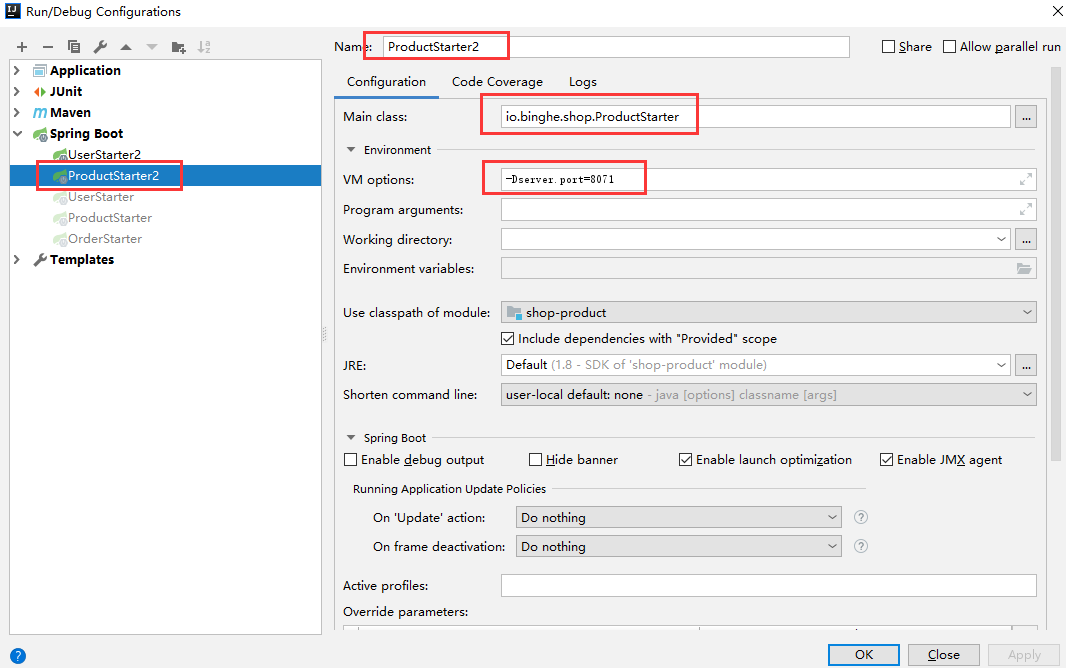Expand the VM options field editor

point(1025,180)
